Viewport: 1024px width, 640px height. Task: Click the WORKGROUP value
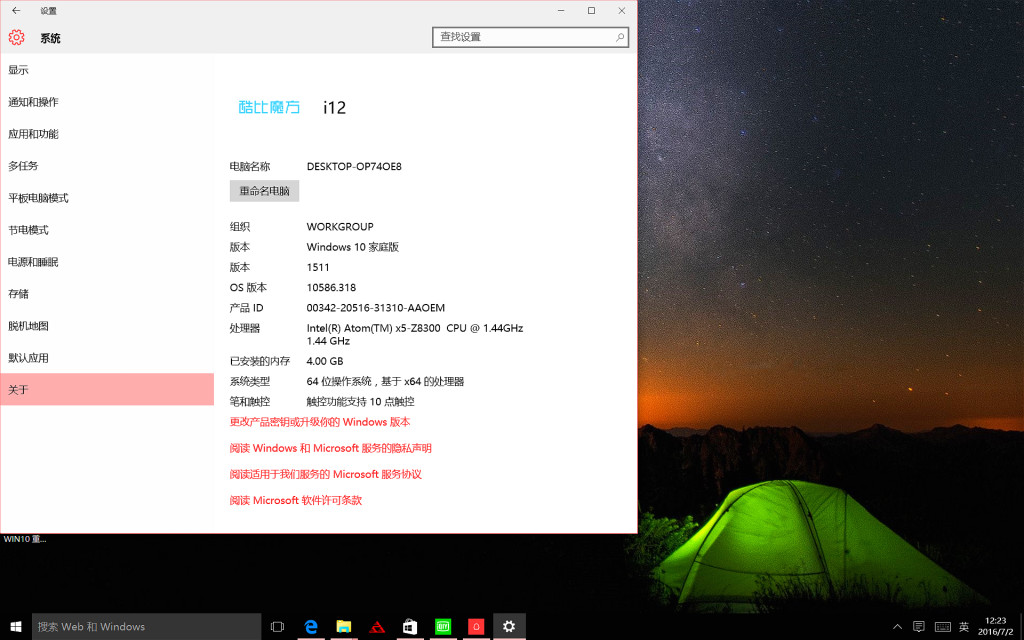click(x=340, y=227)
